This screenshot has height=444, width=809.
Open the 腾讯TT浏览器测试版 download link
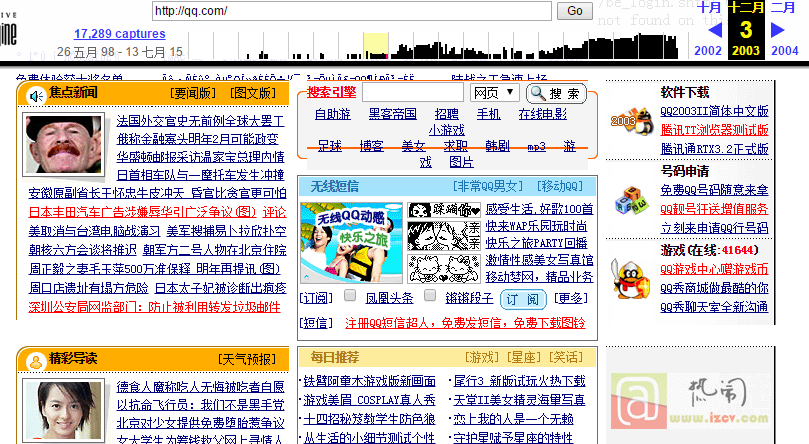point(715,130)
